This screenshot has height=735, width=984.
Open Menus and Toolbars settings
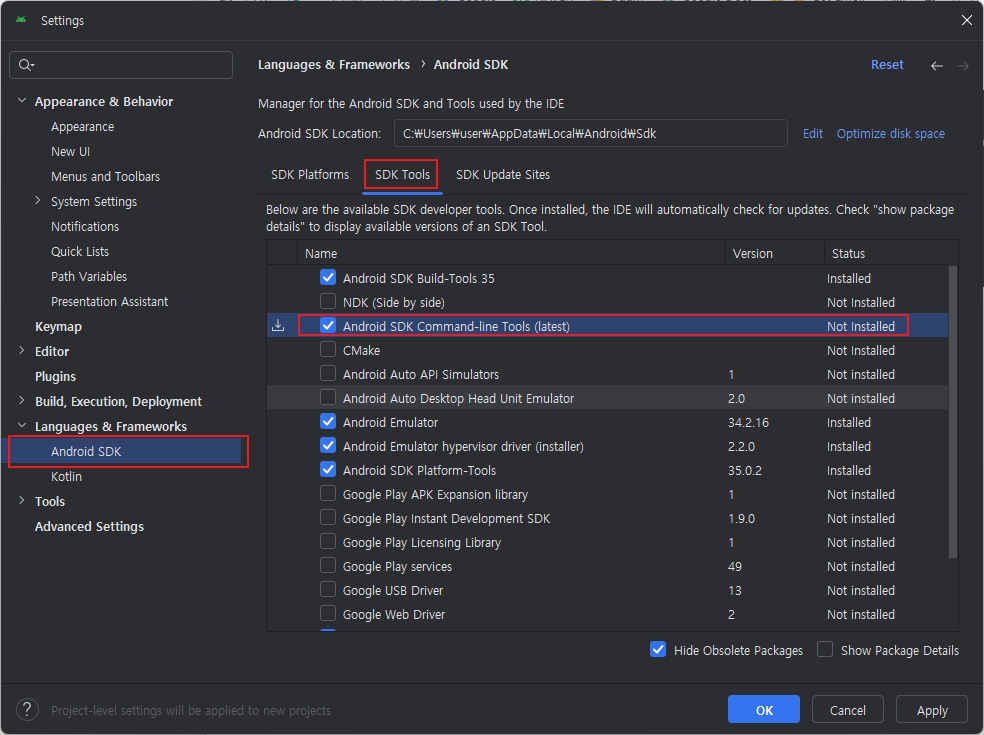105,176
